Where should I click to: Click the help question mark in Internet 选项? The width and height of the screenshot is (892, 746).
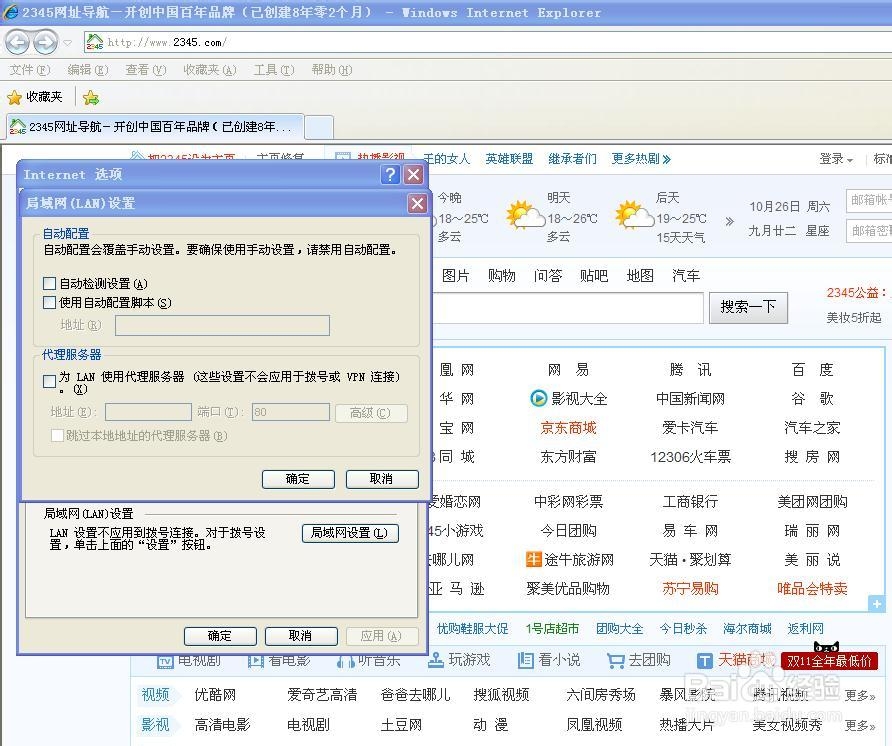click(390, 174)
